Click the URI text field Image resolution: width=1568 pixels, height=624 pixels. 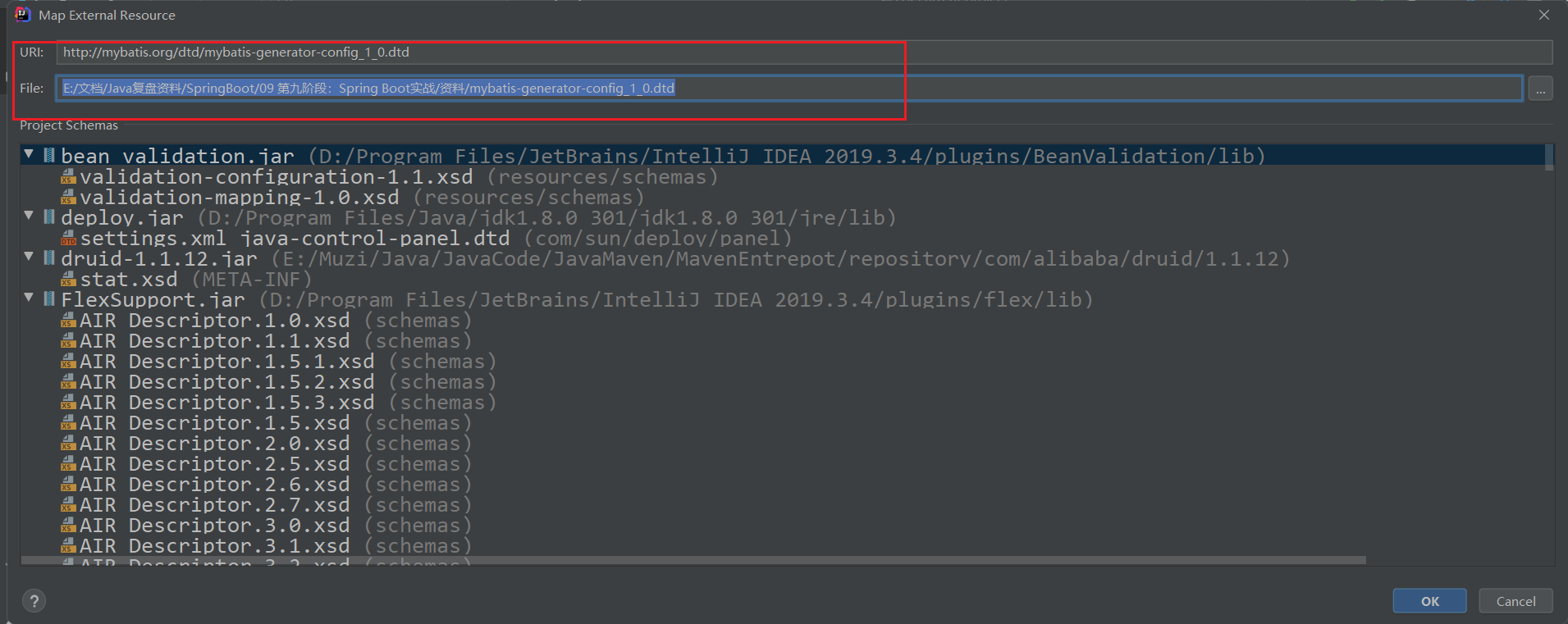804,52
